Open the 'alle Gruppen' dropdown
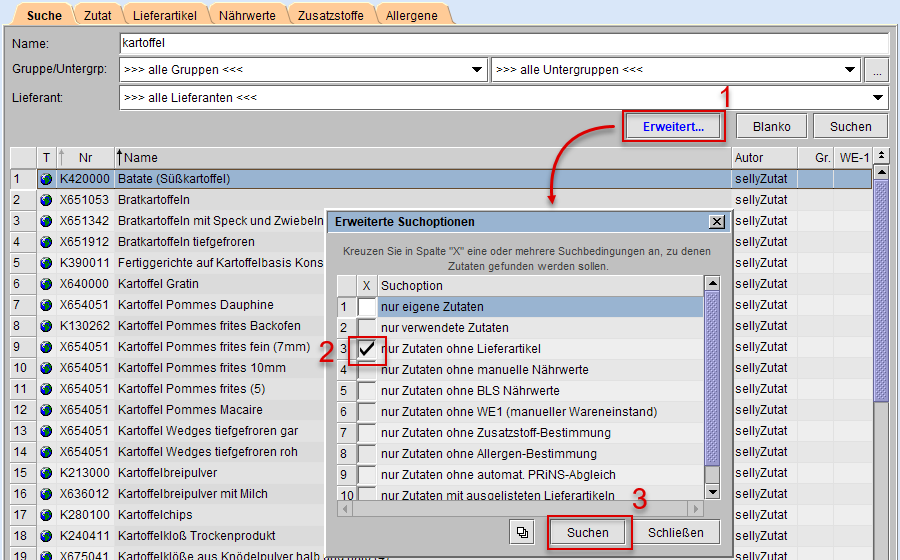 477,70
